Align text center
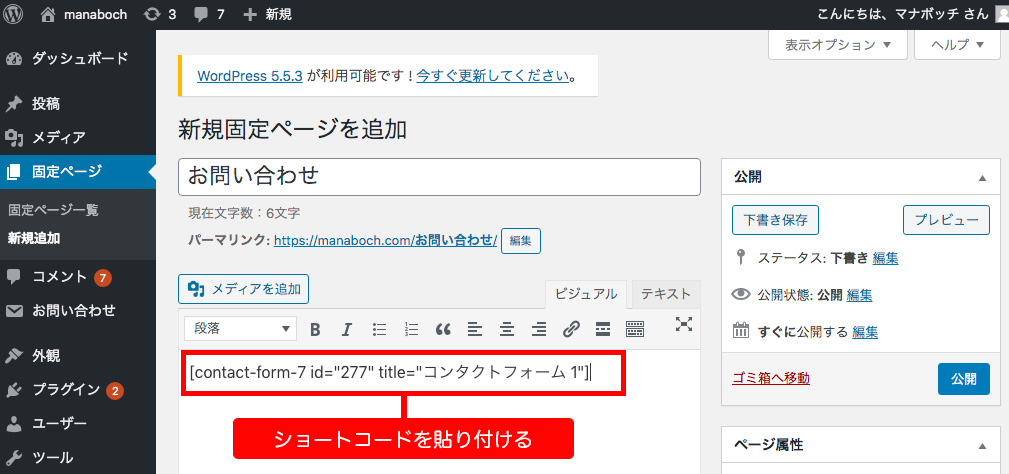 click(507, 330)
